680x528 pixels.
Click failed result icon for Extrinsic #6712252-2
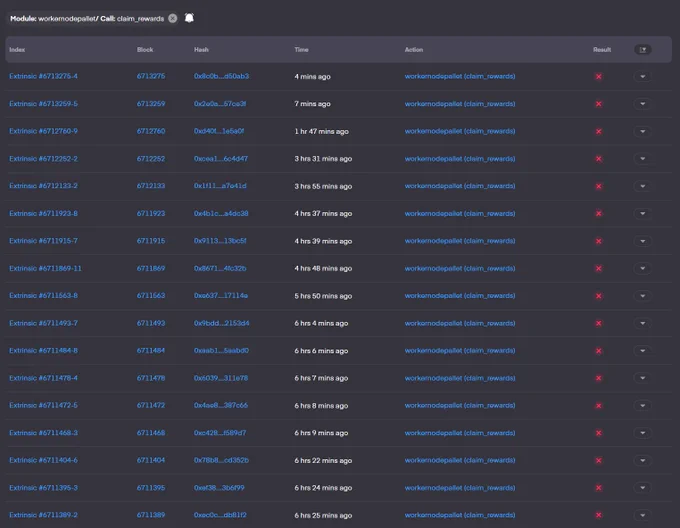point(598,159)
